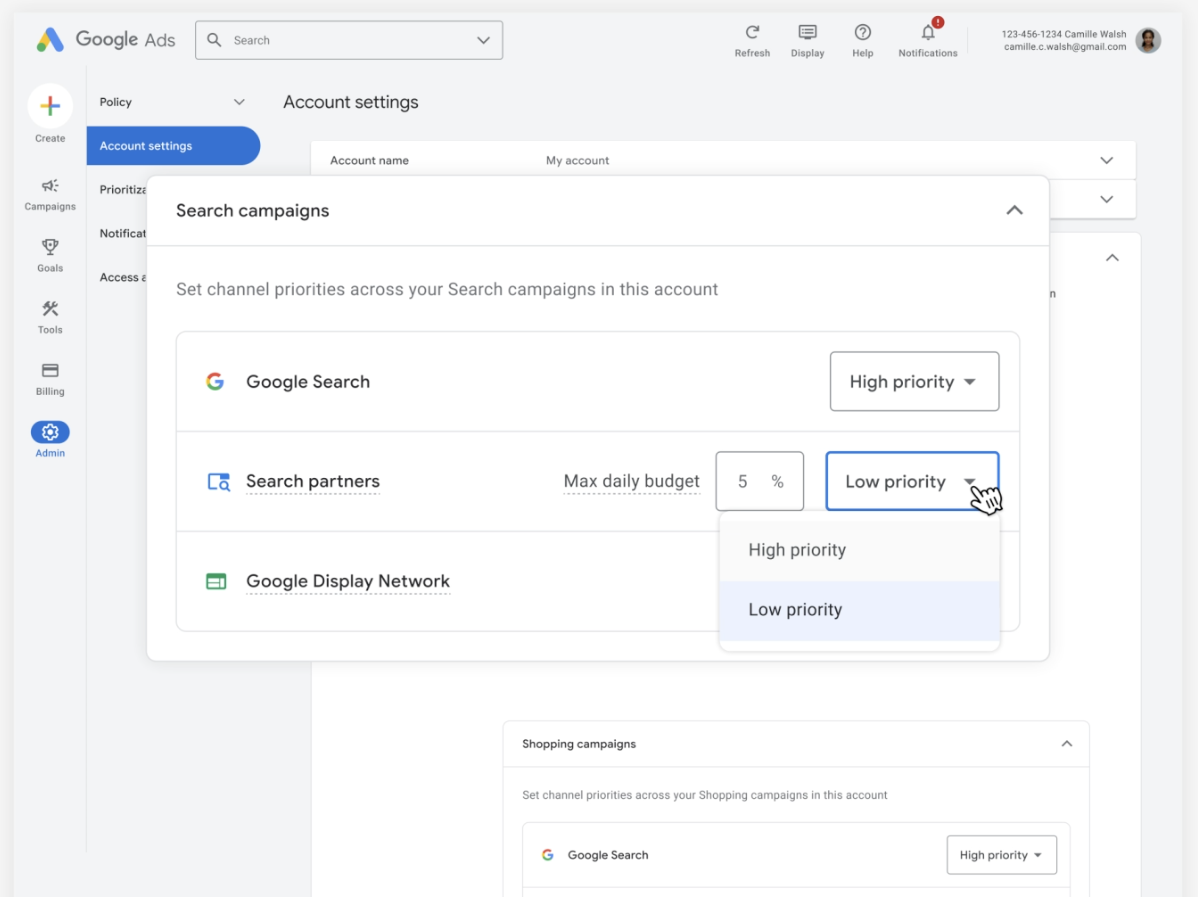Choose High priority from the dropdown list
The width and height of the screenshot is (1198, 904).
pyautogui.click(x=860, y=550)
